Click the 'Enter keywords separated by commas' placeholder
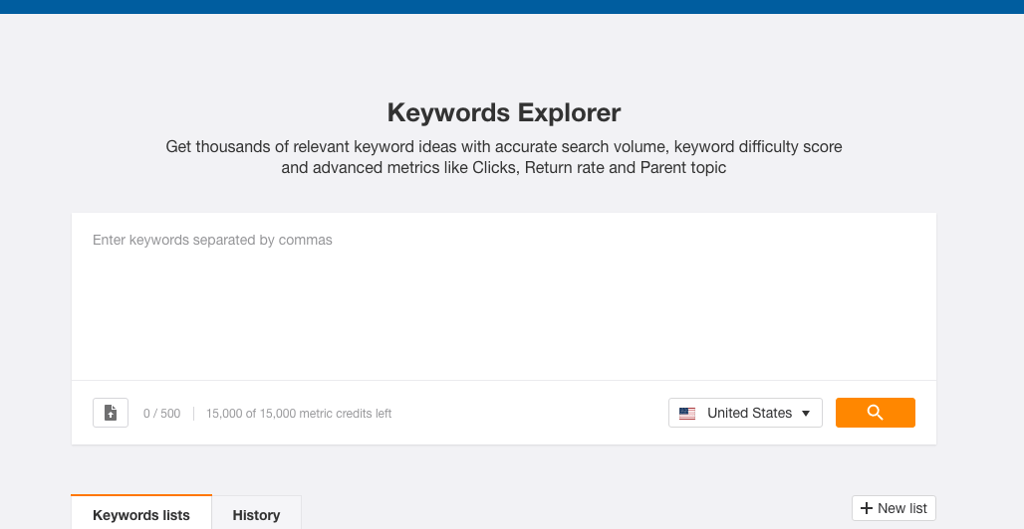 point(212,240)
